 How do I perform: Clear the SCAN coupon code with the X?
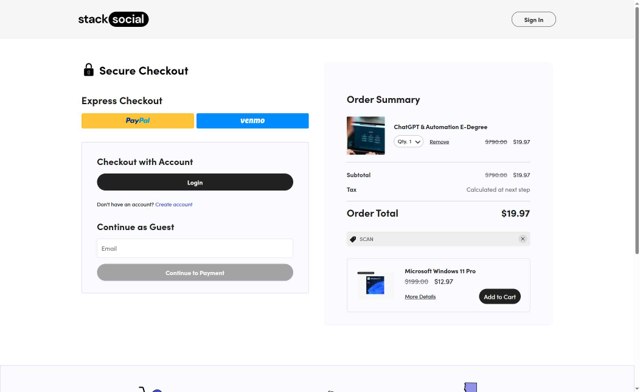(522, 239)
